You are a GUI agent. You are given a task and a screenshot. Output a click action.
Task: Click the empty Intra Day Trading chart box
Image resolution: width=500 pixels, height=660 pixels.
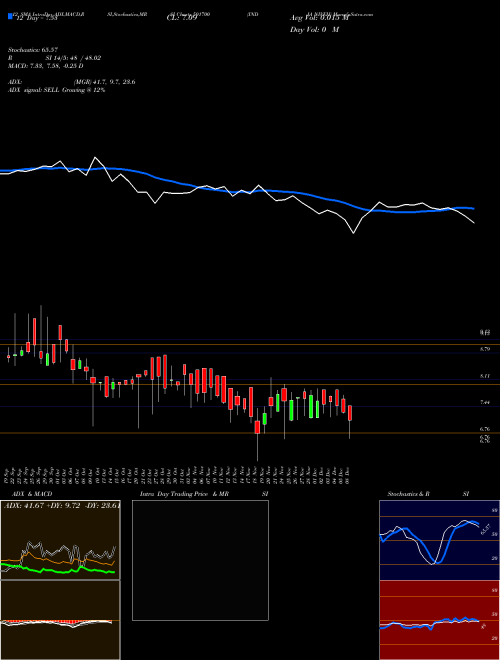[x=200, y=560]
